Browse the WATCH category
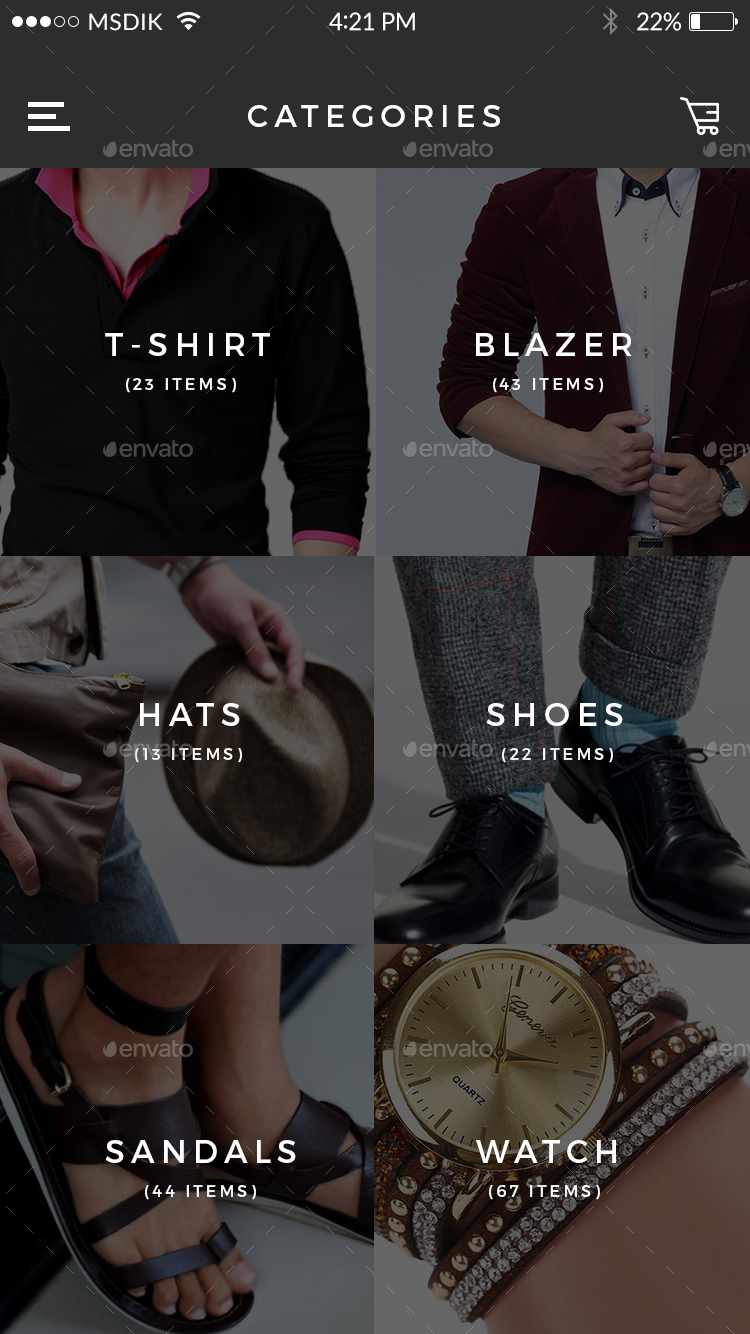The width and height of the screenshot is (750, 1334). tap(563, 1139)
